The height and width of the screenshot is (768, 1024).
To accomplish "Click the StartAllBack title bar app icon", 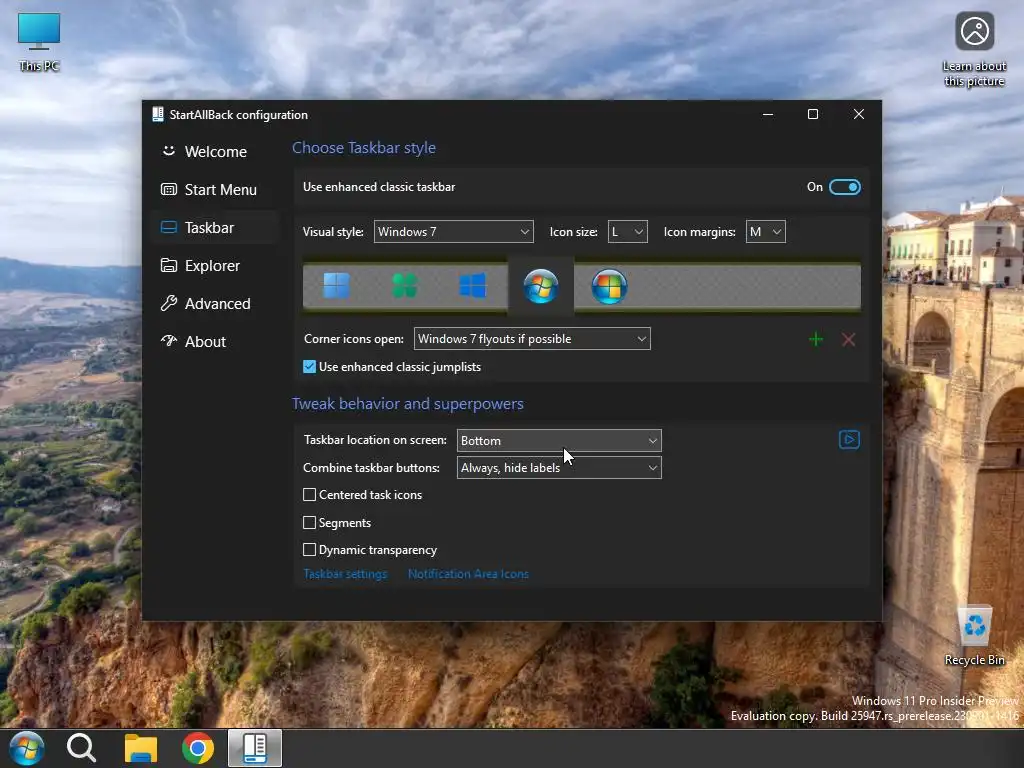I will click(x=157, y=114).
